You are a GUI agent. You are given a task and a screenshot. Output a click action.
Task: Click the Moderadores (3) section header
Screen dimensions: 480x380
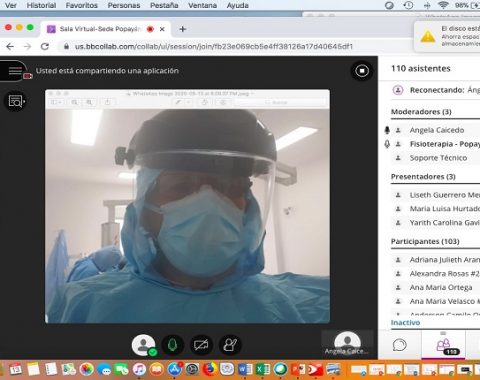click(x=421, y=112)
